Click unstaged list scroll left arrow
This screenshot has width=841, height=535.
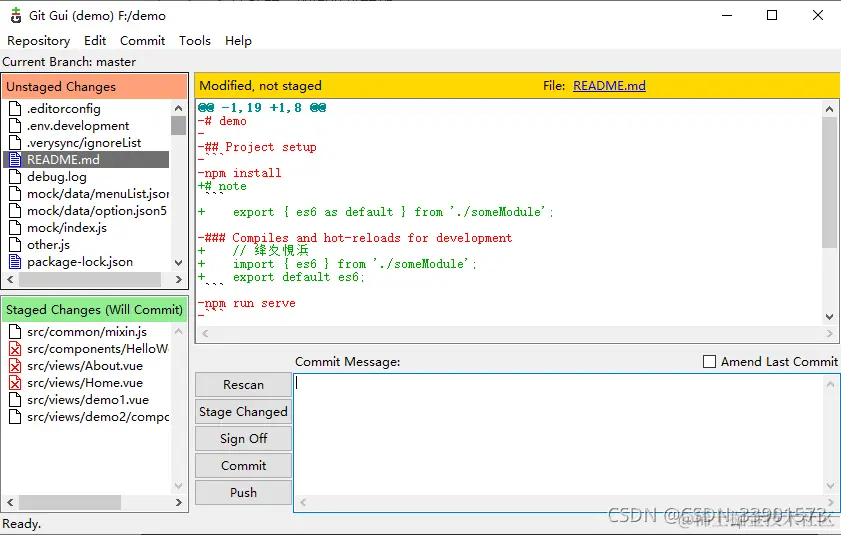[x=10, y=280]
